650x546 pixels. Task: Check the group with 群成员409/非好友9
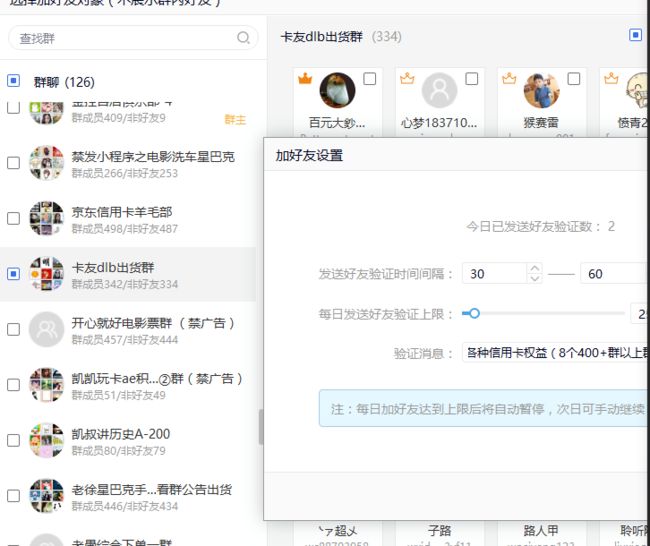pyautogui.click(x=13, y=107)
